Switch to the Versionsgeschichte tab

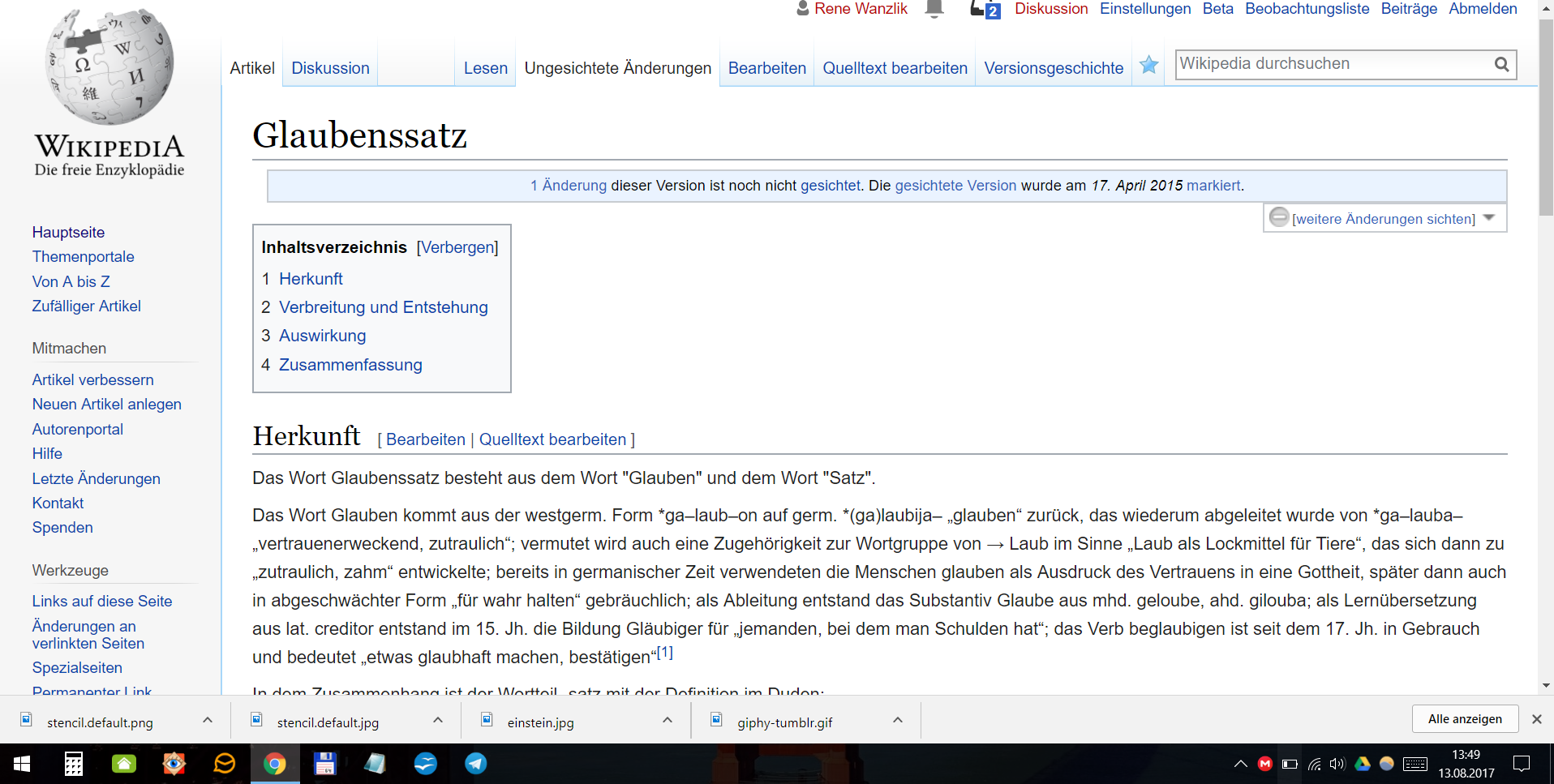[x=1054, y=68]
